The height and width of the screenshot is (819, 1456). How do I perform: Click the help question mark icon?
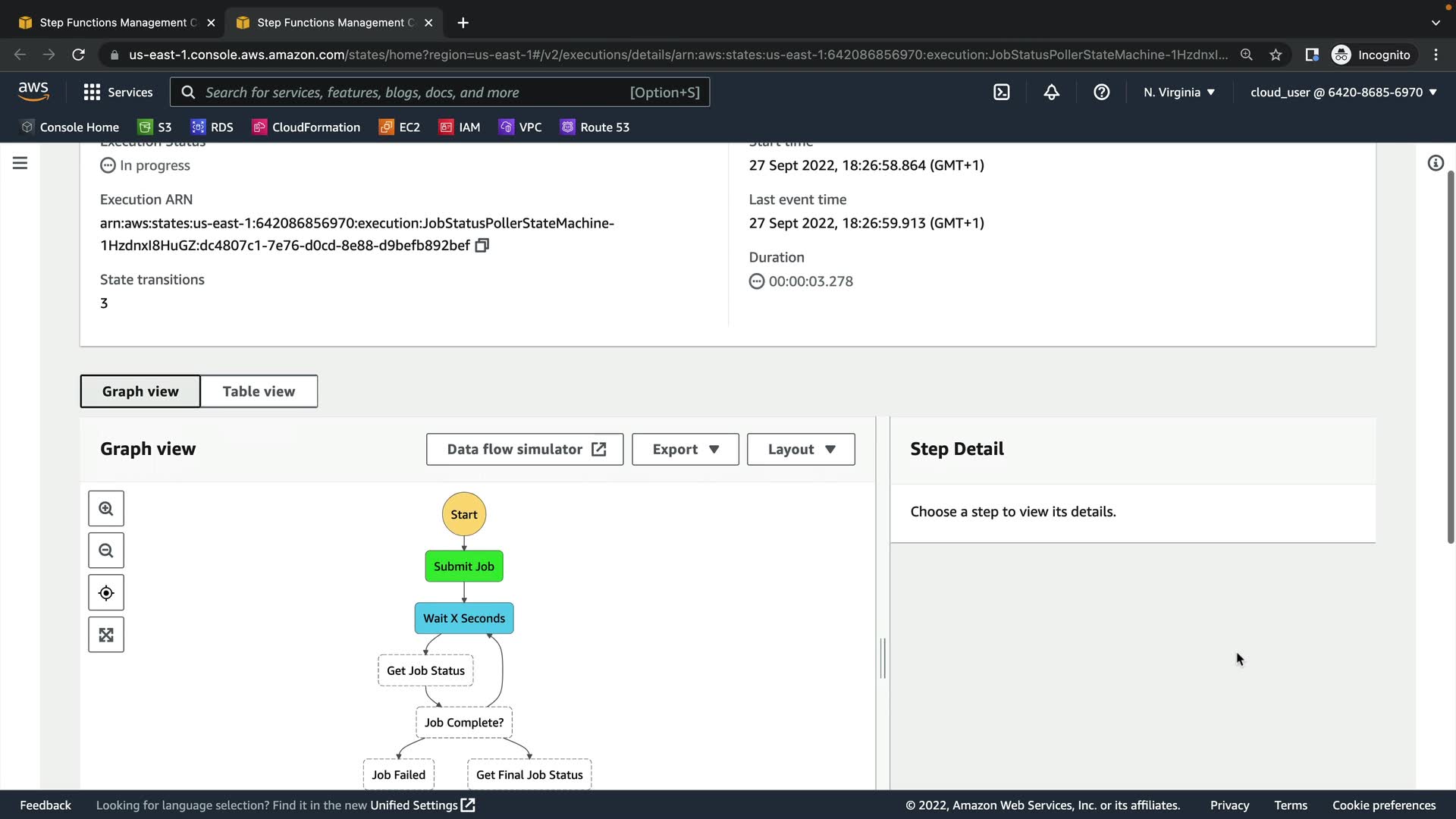pos(1102,93)
